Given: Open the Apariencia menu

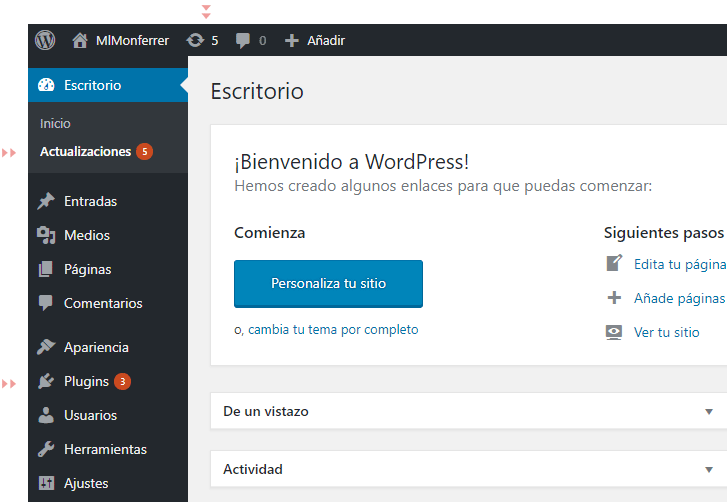Looking at the screenshot, I should (x=96, y=347).
